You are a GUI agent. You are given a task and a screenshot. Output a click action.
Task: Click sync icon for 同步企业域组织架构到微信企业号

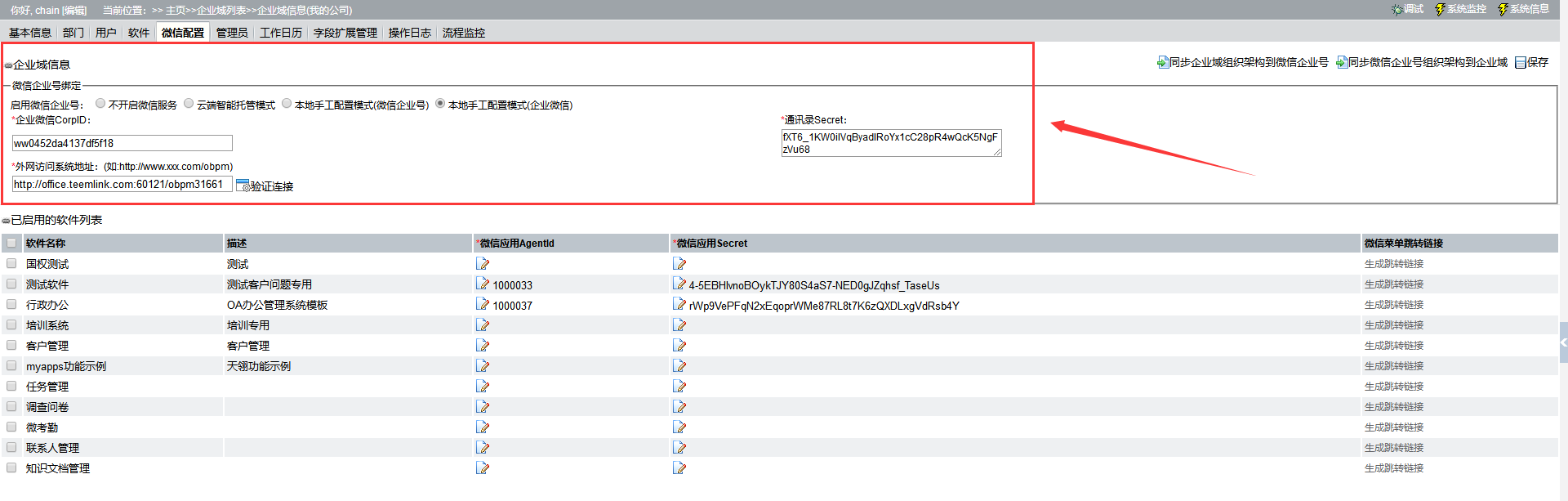coord(1163,62)
